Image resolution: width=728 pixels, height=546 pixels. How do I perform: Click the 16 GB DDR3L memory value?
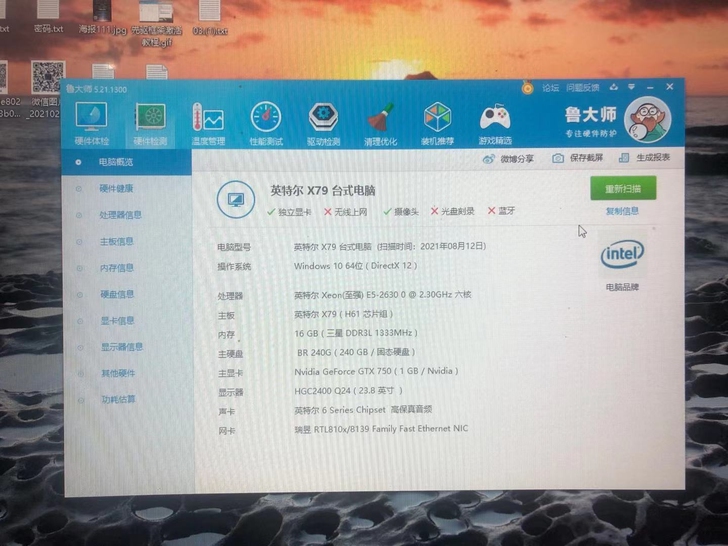click(x=356, y=333)
